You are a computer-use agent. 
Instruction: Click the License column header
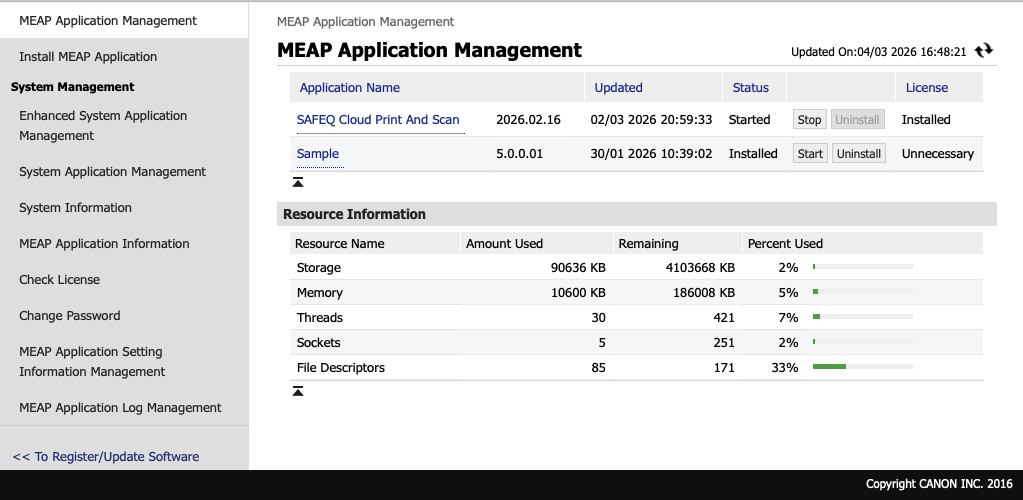coord(926,87)
